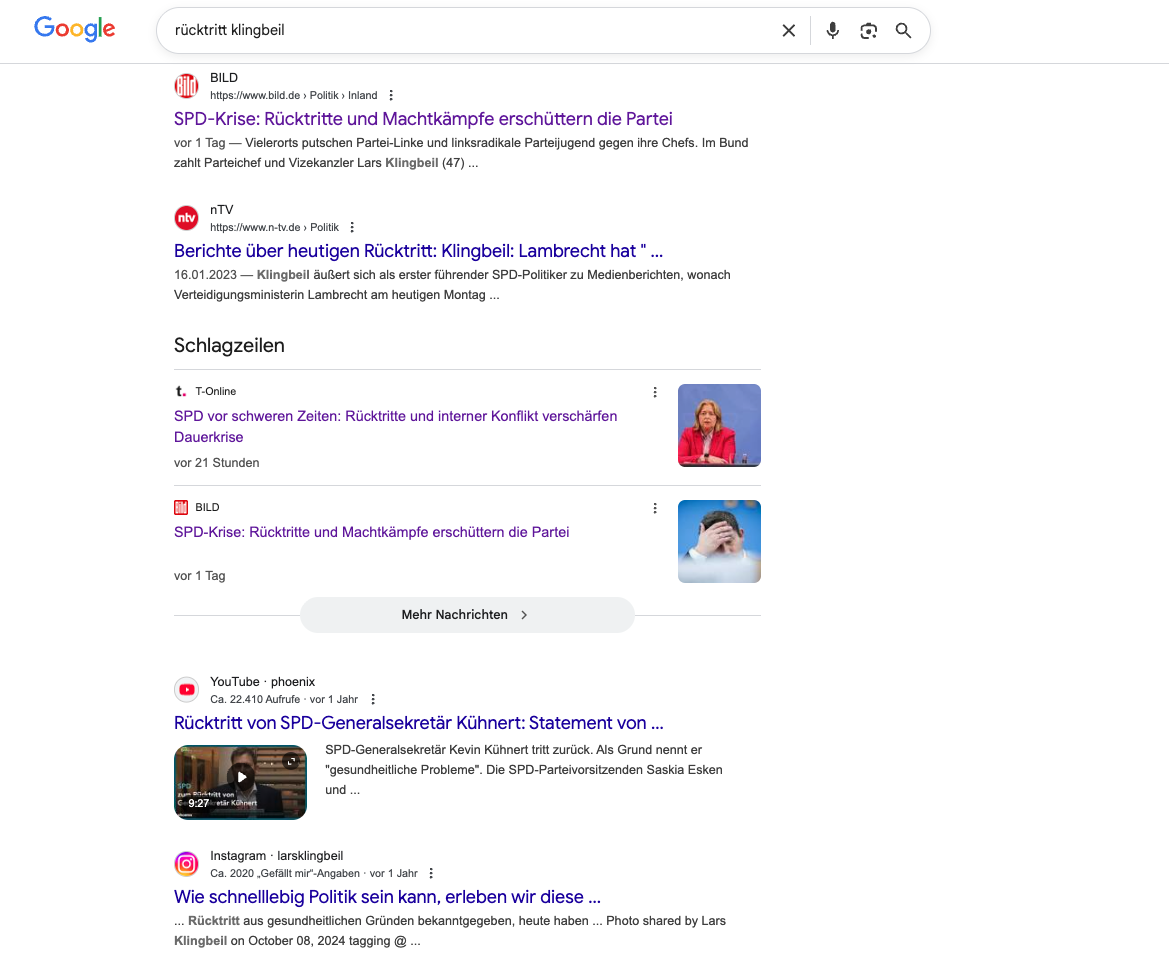This screenshot has width=1169, height=955.
Task: Open more options for T-Online headline
Action: point(655,392)
